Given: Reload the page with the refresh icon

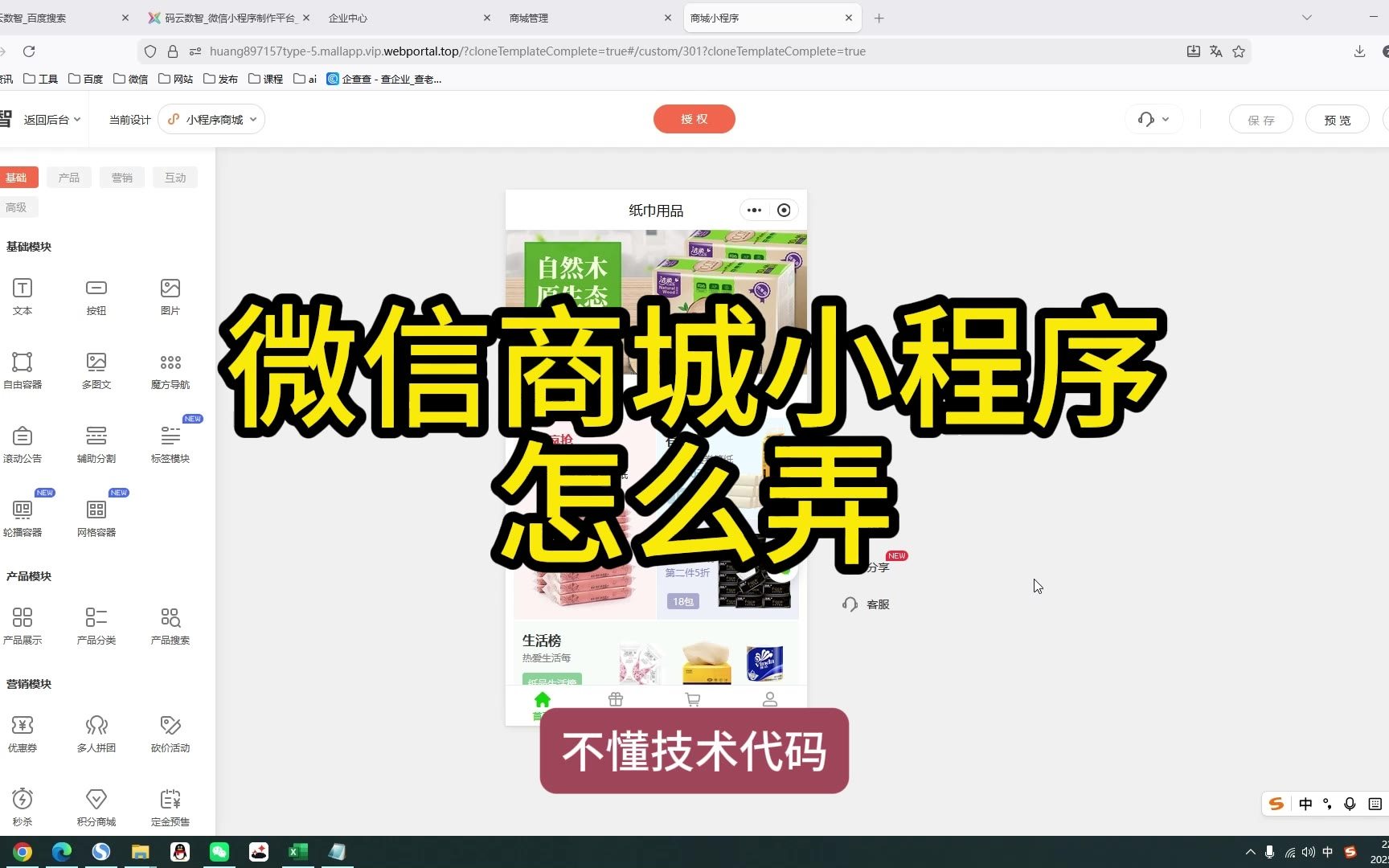Looking at the screenshot, I should (29, 51).
